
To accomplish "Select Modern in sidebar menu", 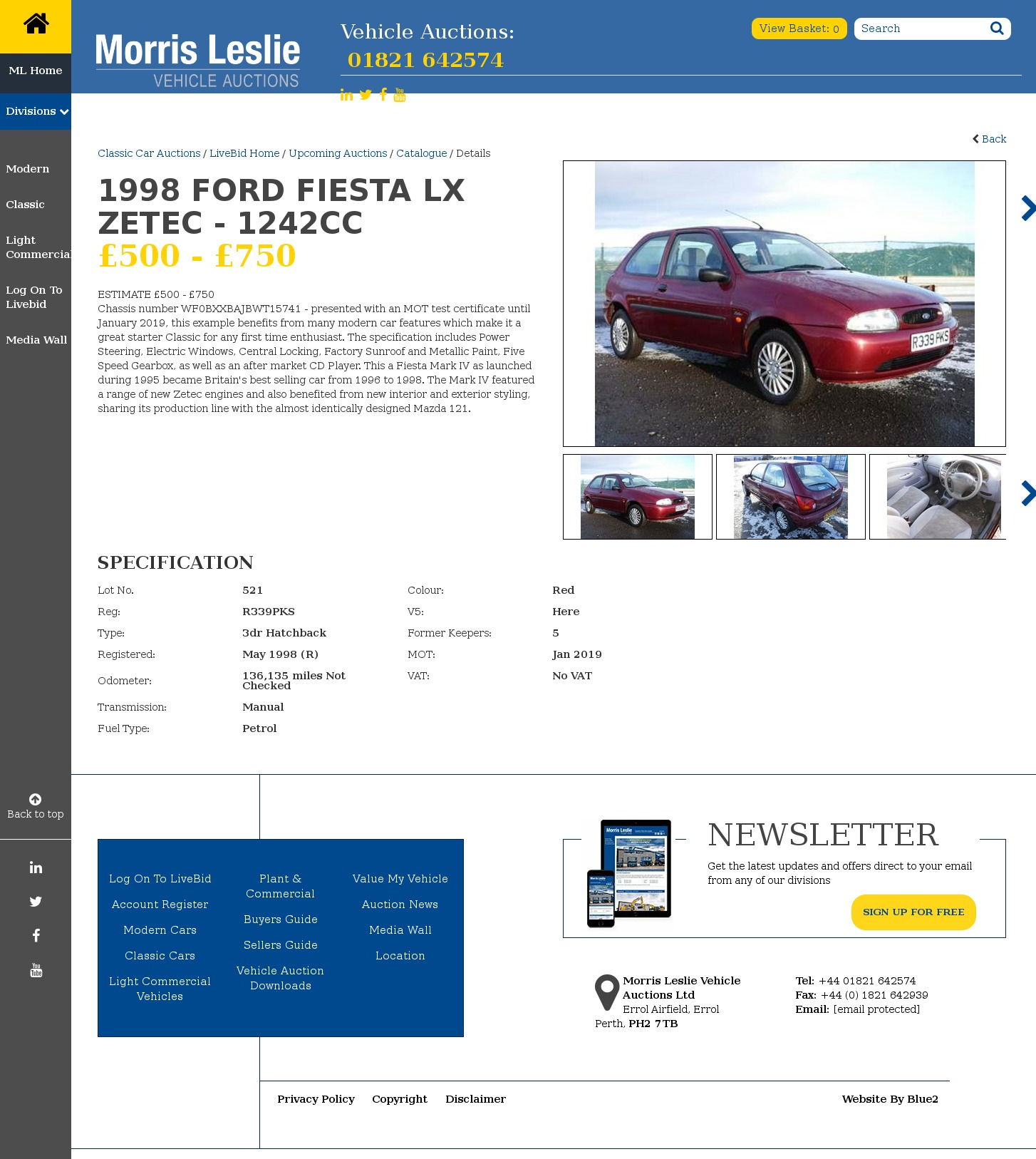I will (x=28, y=169).
